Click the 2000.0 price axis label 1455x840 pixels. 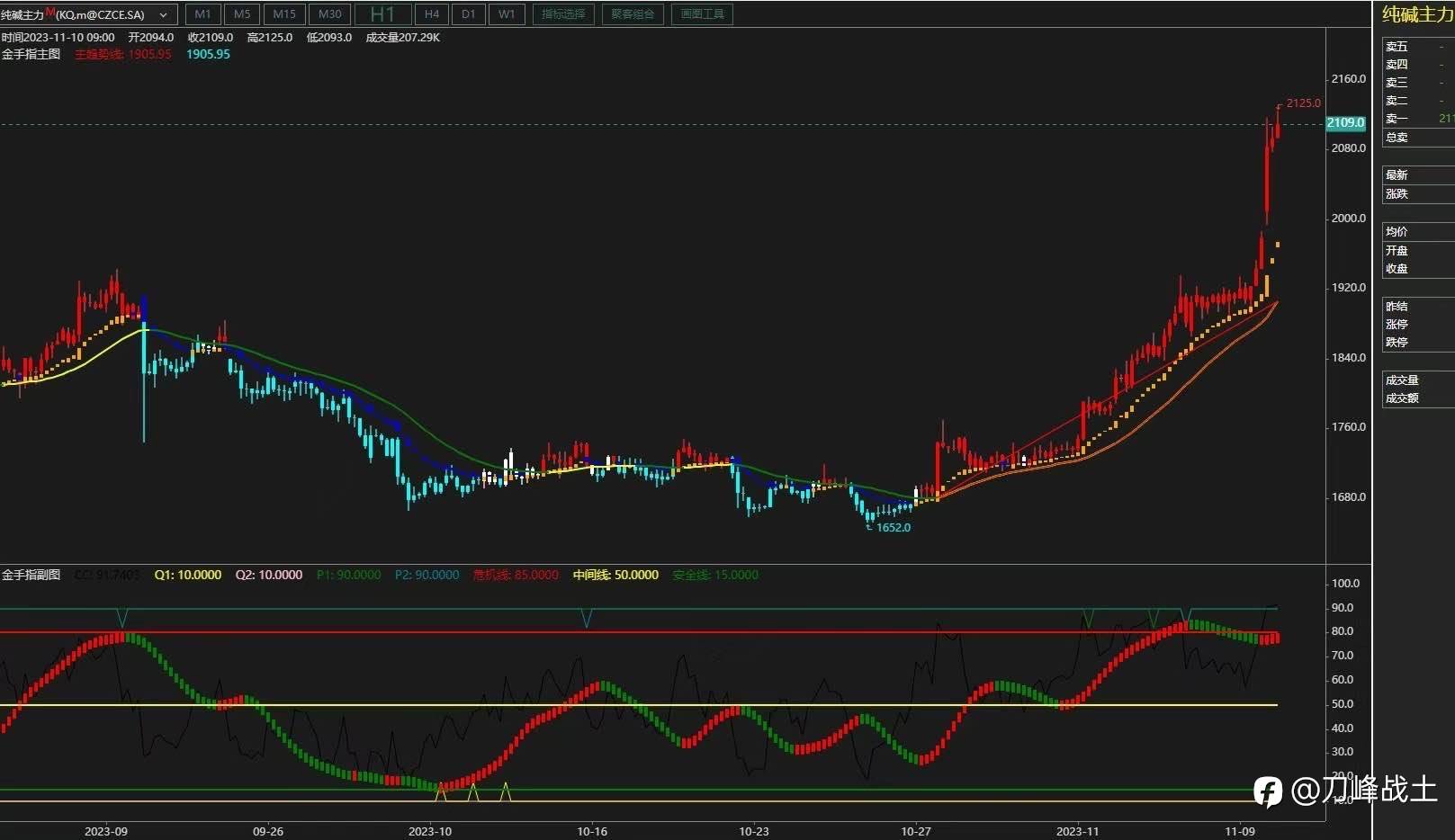(1349, 218)
